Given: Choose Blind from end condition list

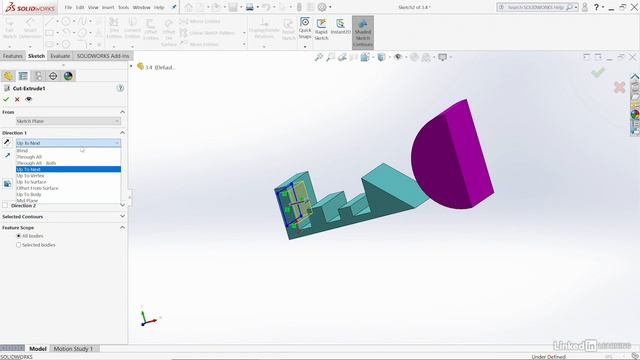Looking at the screenshot, I should [x=68, y=151].
